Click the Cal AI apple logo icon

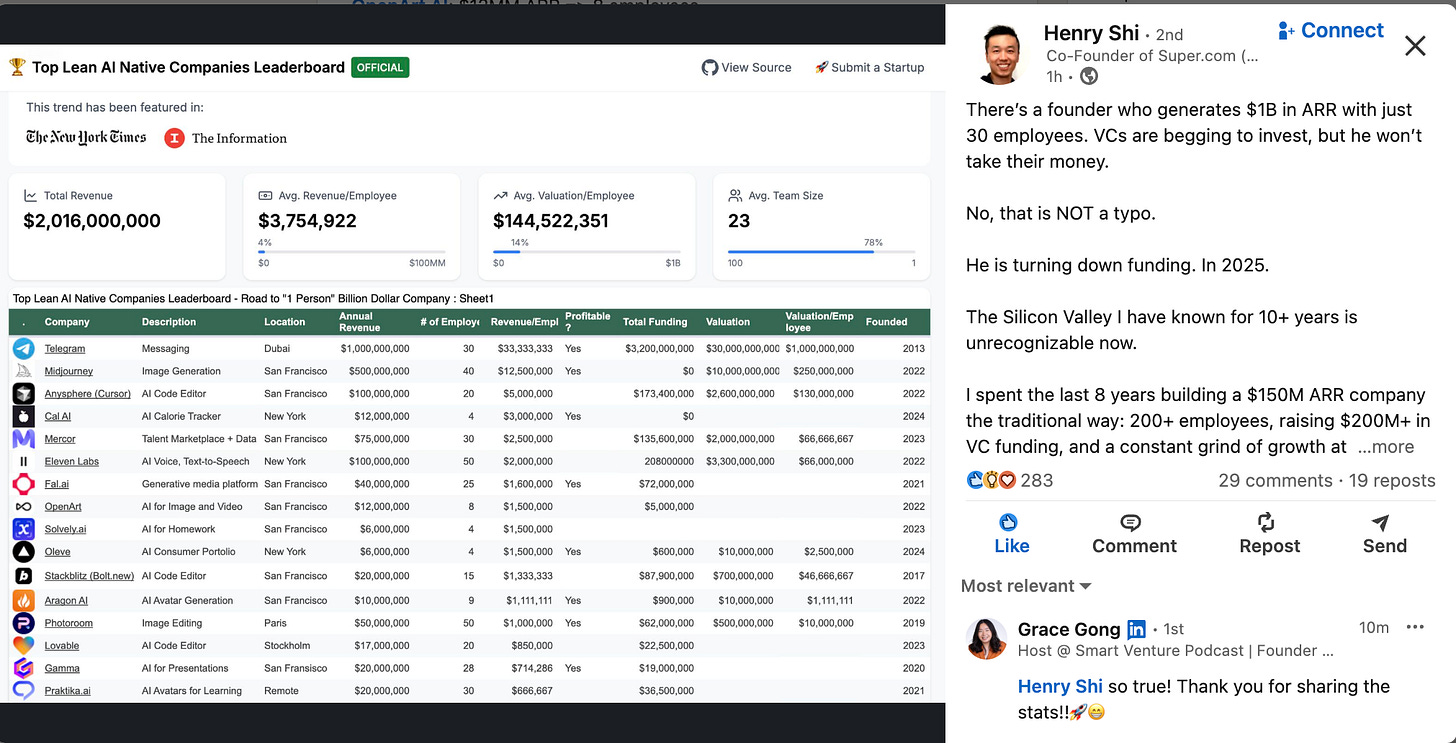click(x=24, y=416)
